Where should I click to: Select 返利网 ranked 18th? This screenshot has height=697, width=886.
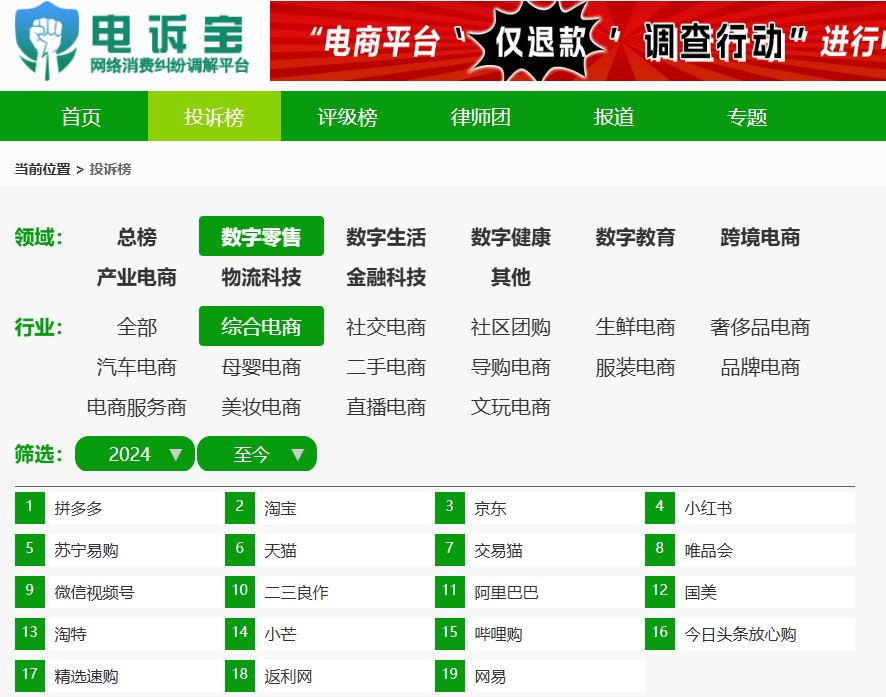click(x=330, y=676)
